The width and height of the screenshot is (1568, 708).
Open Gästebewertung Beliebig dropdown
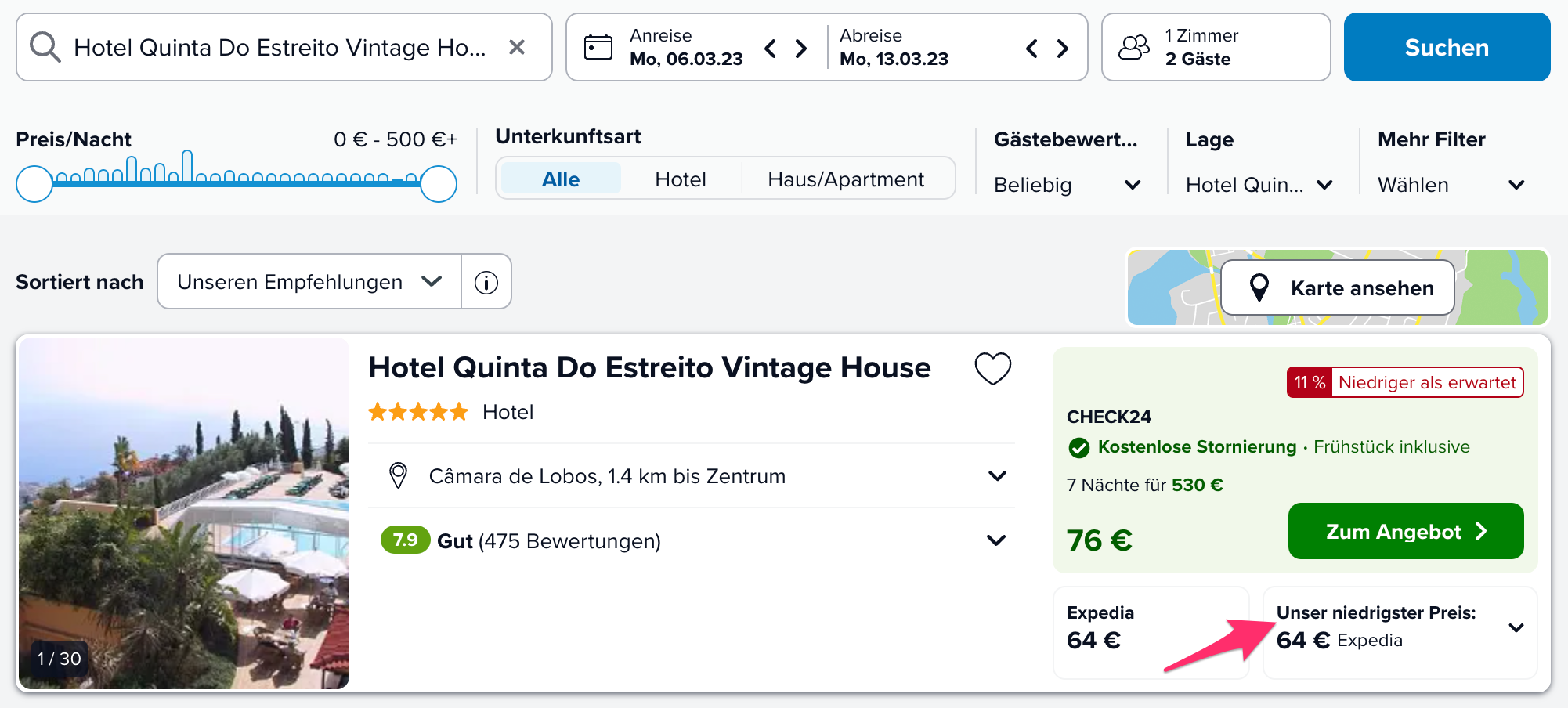tap(1067, 185)
